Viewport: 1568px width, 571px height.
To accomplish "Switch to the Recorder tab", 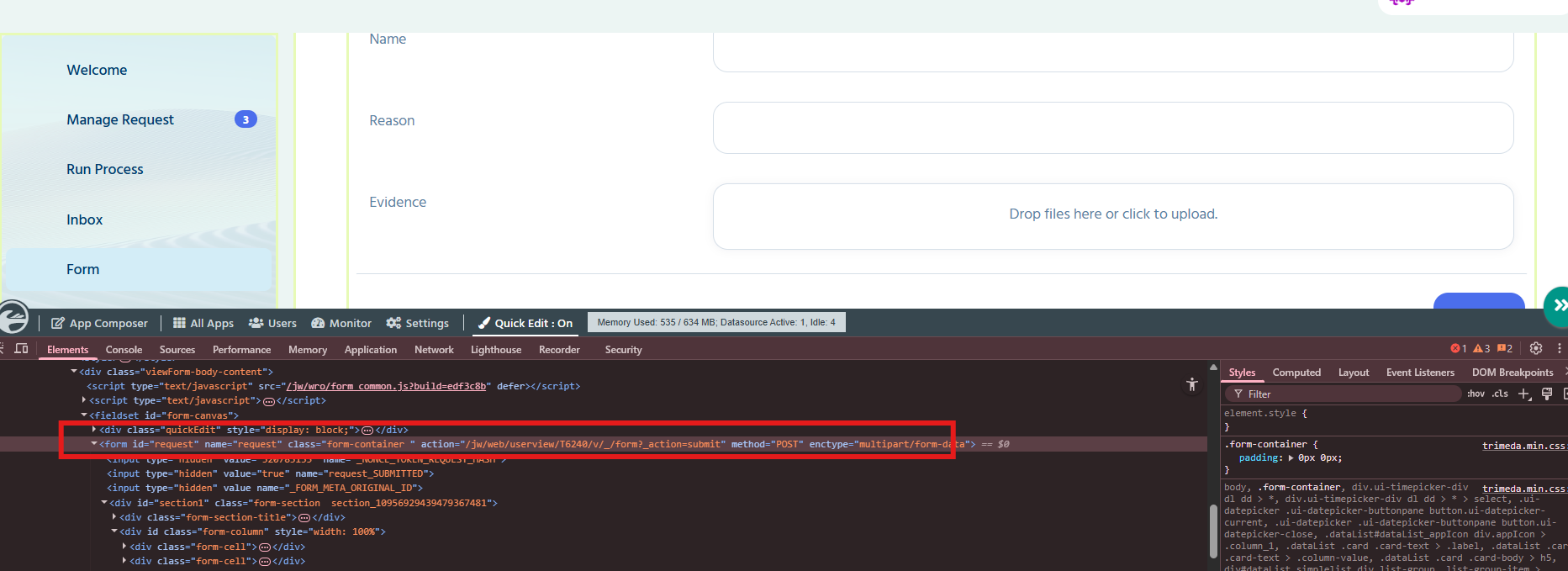I will click(559, 349).
